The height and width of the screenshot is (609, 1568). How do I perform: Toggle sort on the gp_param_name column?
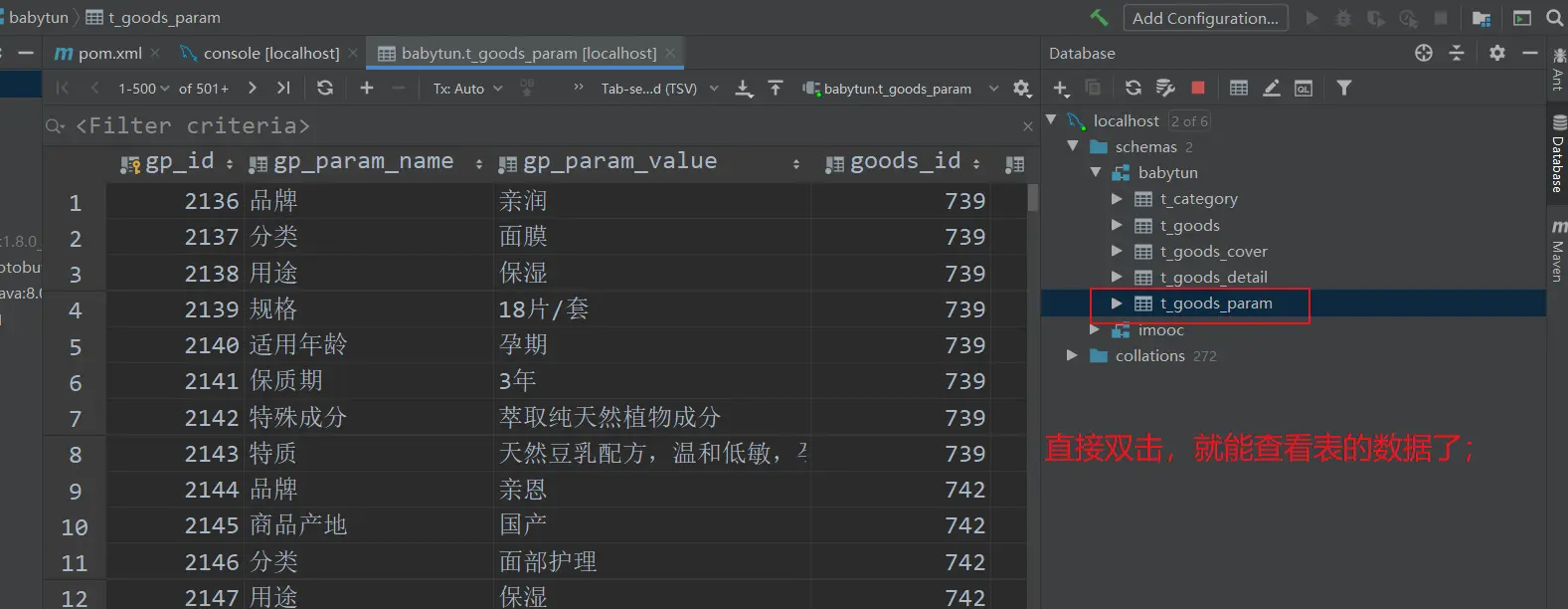pos(478,164)
